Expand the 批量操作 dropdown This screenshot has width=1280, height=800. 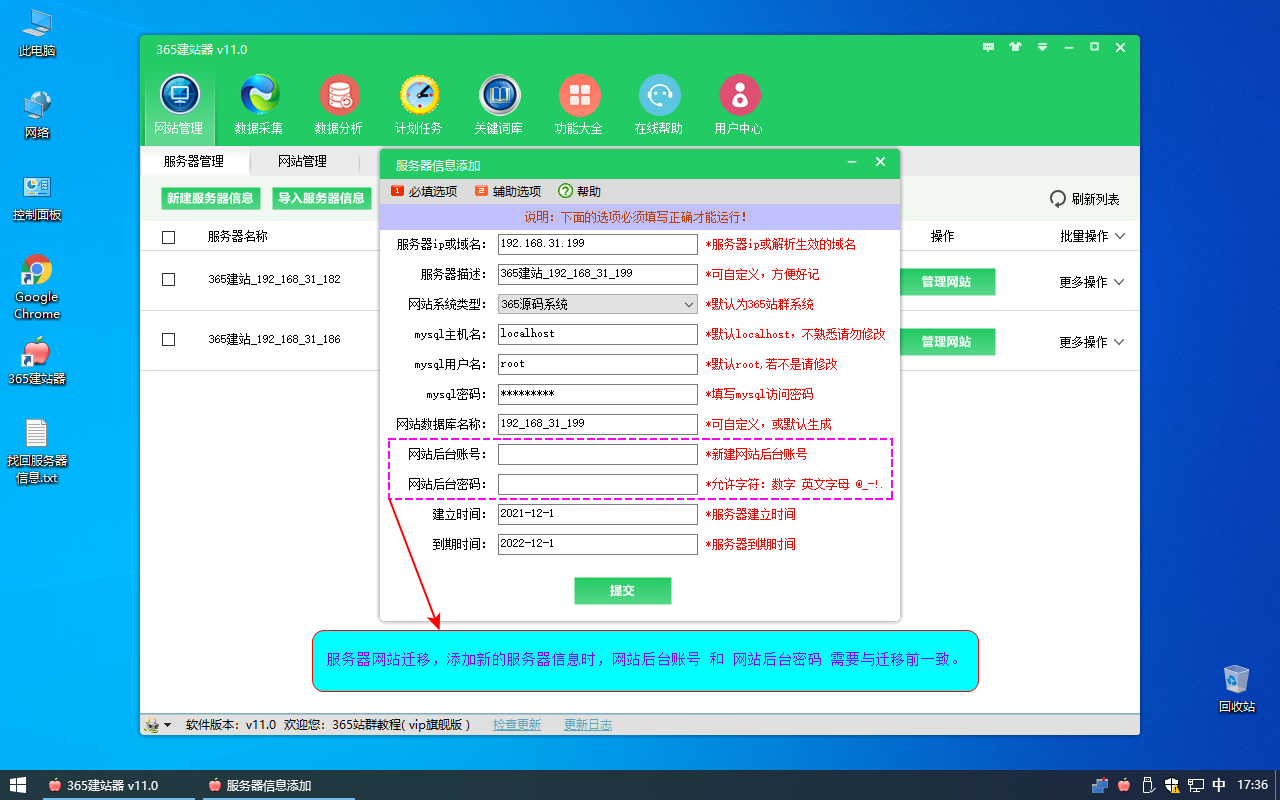[x=1092, y=237]
